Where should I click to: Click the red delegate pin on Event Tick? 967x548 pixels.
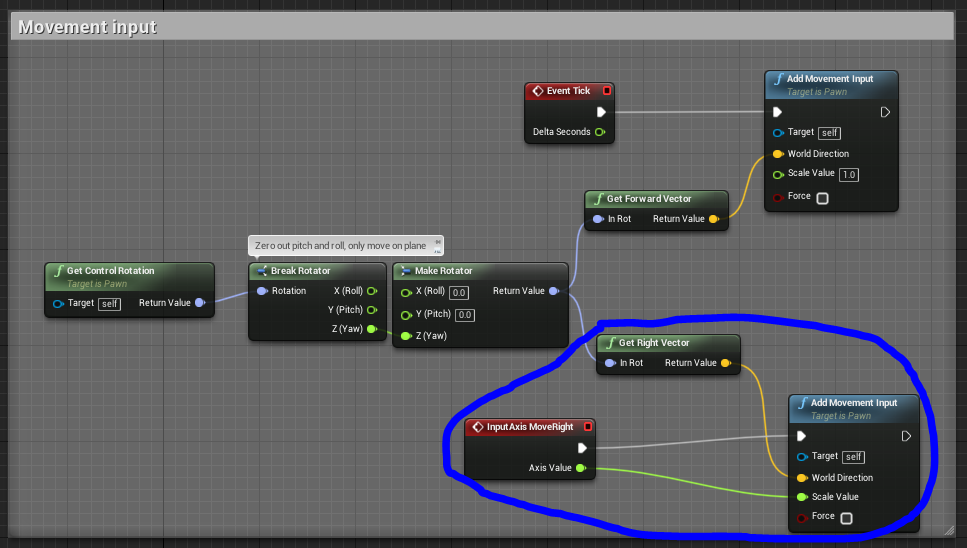click(606, 91)
